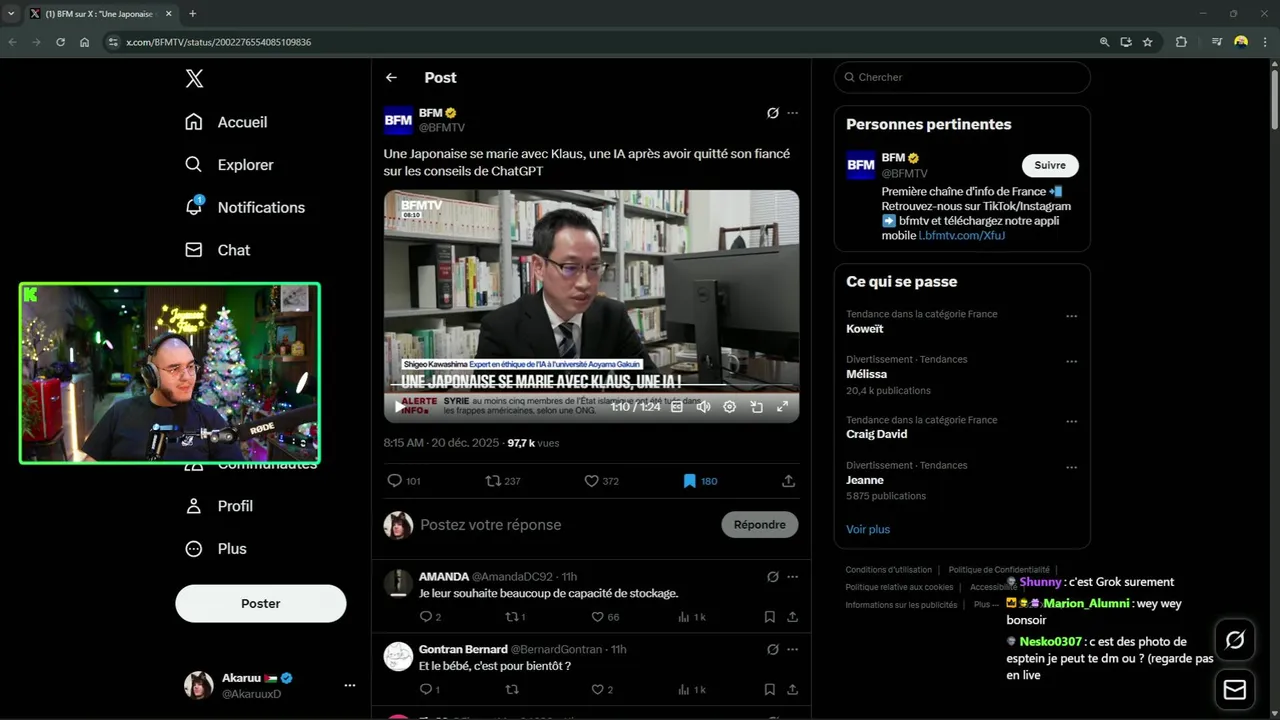The width and height of the screenshot is (1280, 720).
Task: Click the browser address bar URL
Action: [218, 42]
